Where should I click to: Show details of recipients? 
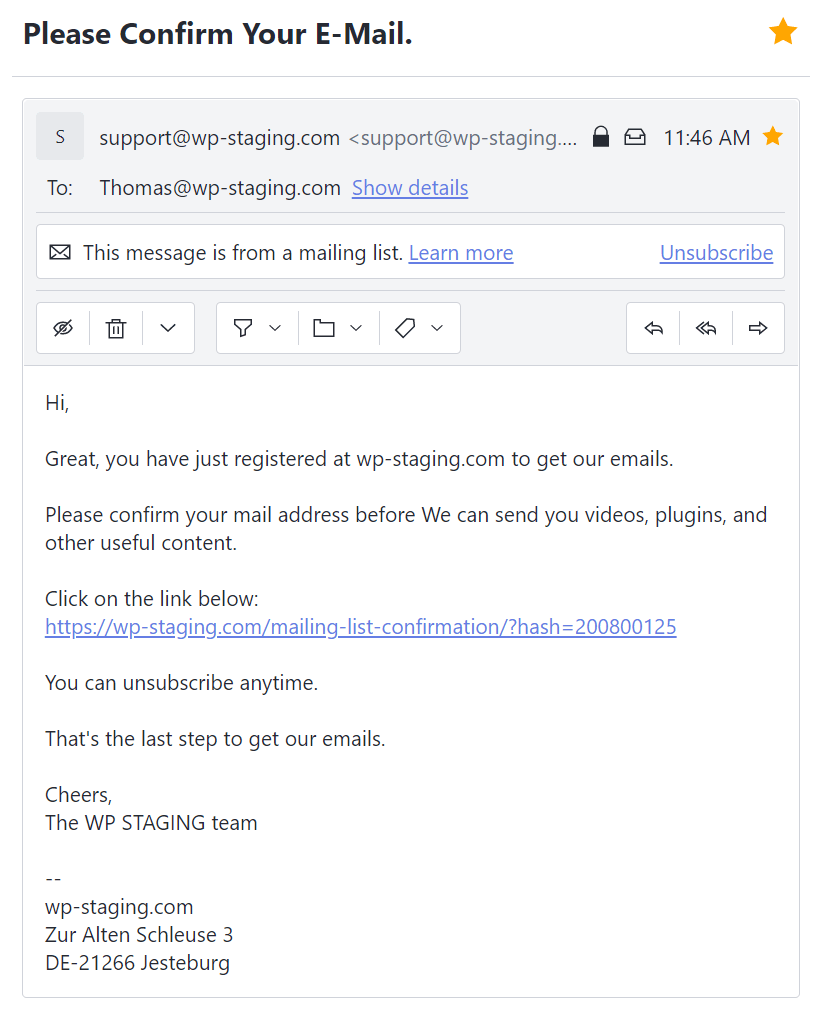click(410, 188)
